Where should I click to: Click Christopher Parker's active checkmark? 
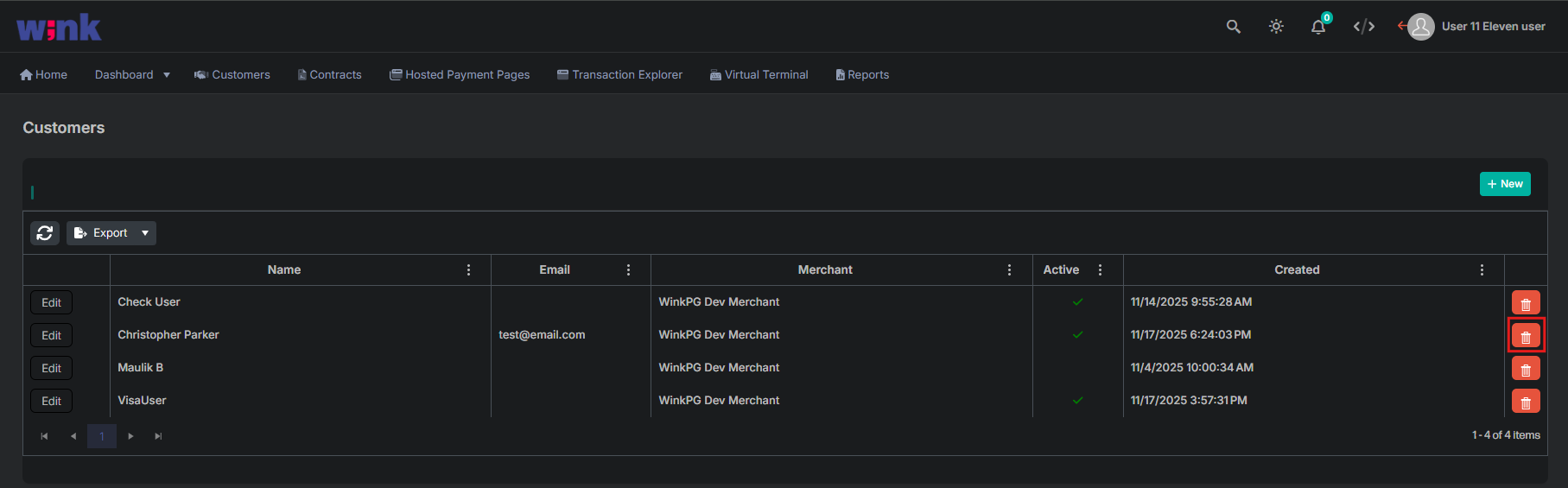tap(1077, 335)
